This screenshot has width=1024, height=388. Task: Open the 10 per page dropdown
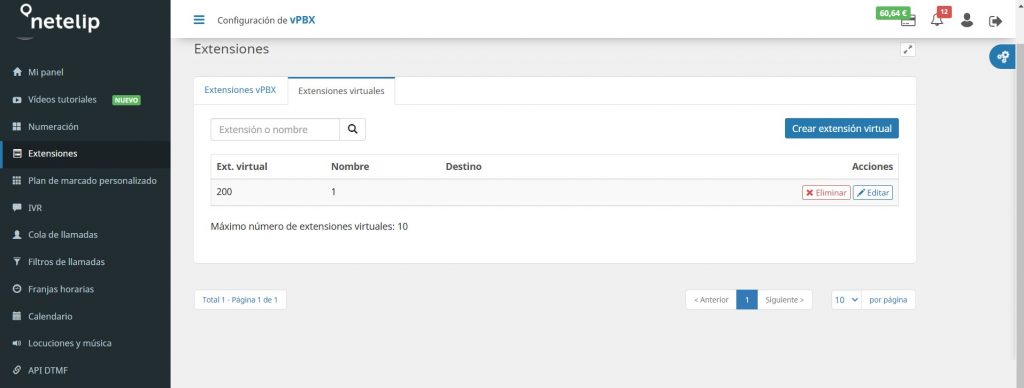tap(846, 300)
